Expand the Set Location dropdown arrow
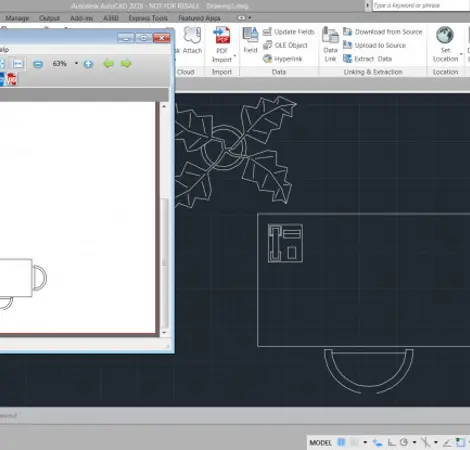This screenshot has width=470, height=450. coord(461,54)
